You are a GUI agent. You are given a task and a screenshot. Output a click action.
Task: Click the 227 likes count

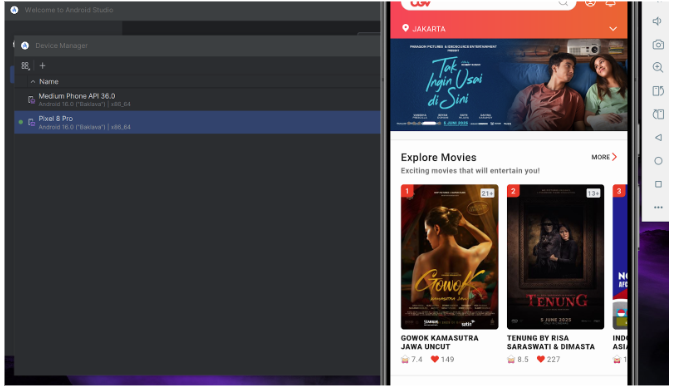(x=553, y=359)
